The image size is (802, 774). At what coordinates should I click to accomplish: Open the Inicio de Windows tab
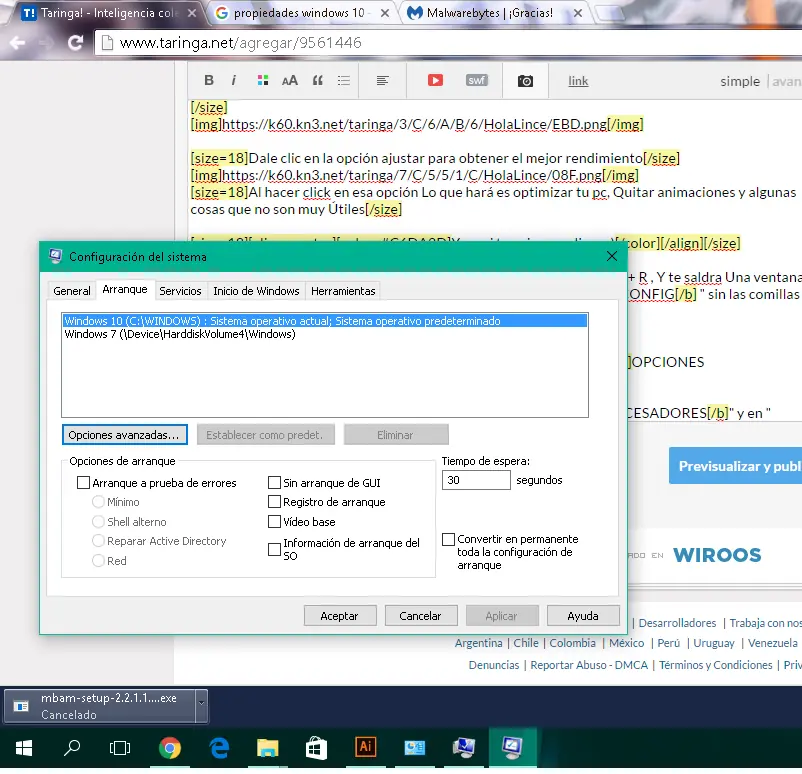[256, 291]
